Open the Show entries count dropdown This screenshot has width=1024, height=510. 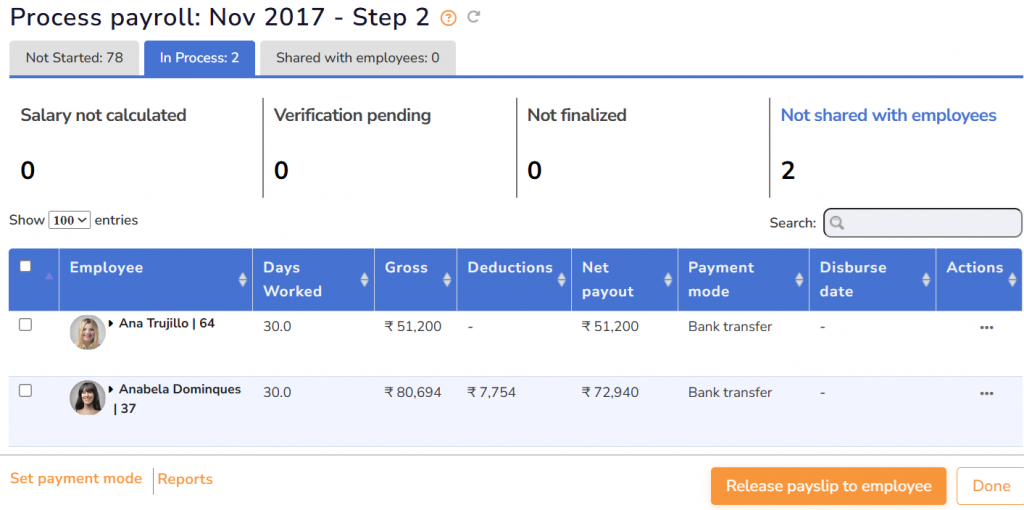(x=70, y=220)
